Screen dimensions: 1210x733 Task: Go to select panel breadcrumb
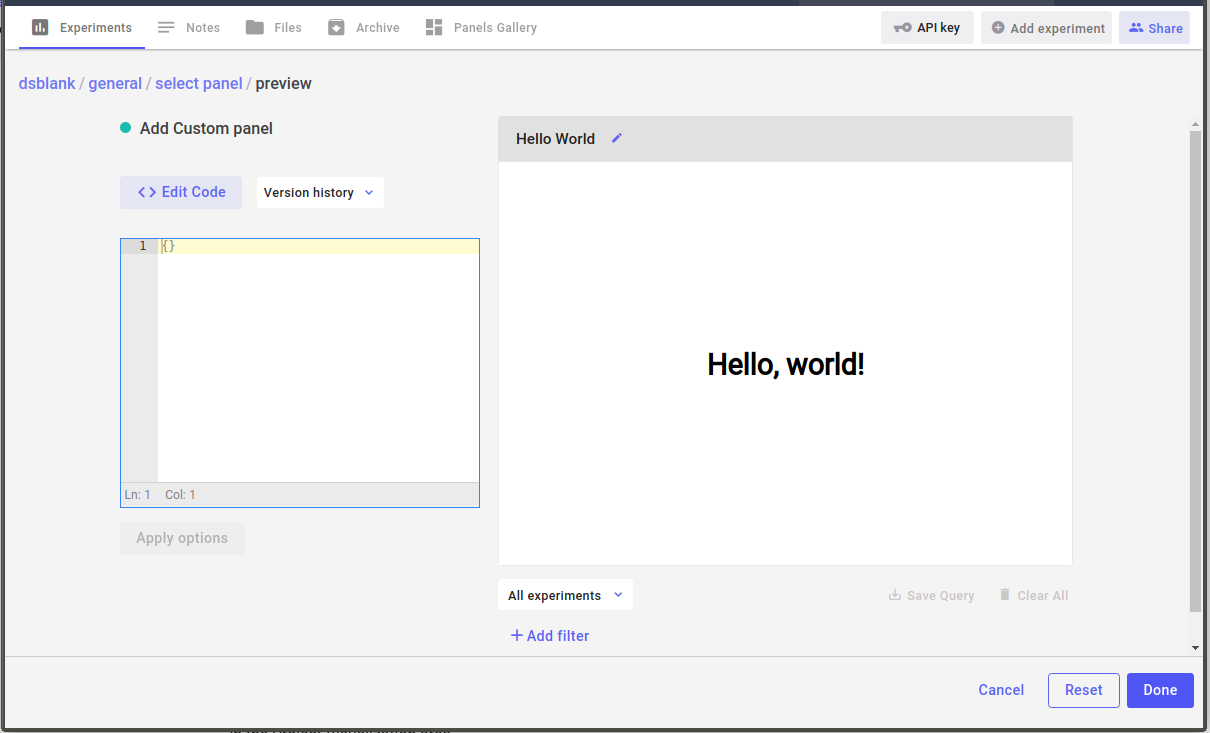(x=199, y=84)
